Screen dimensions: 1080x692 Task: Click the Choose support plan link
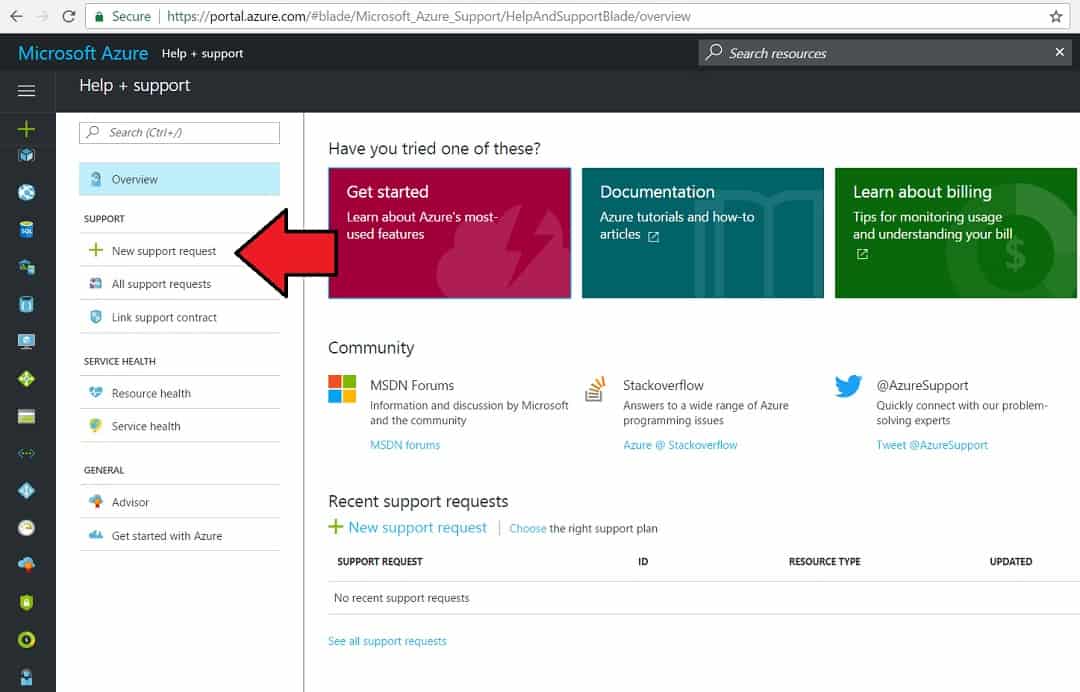(528, 528)
